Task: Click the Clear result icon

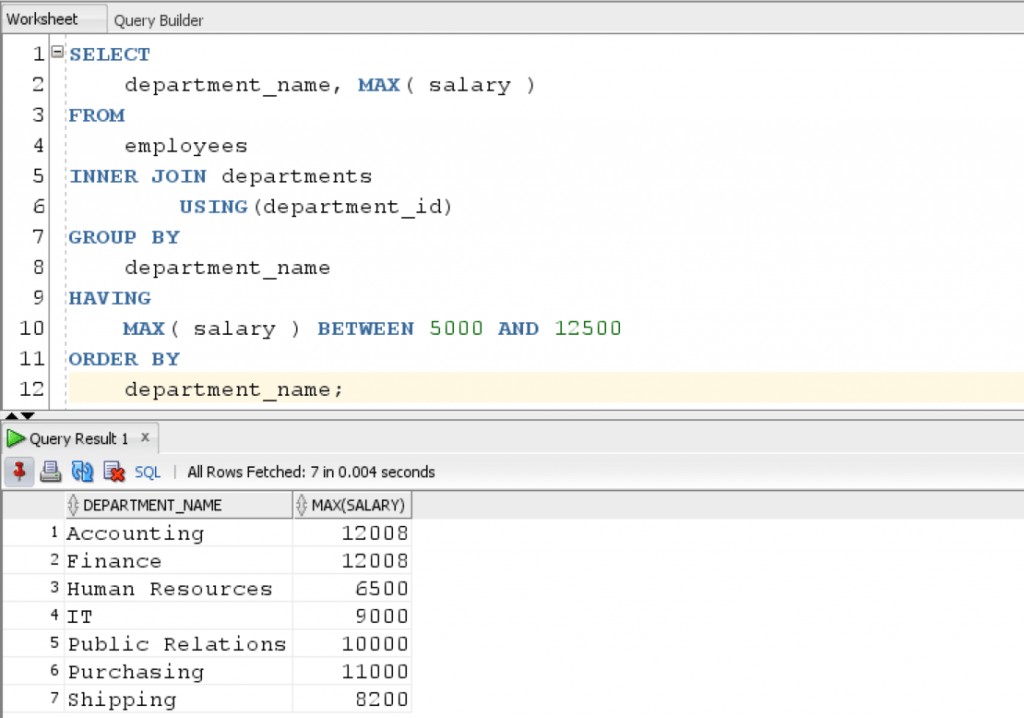Action: point(112,471)
